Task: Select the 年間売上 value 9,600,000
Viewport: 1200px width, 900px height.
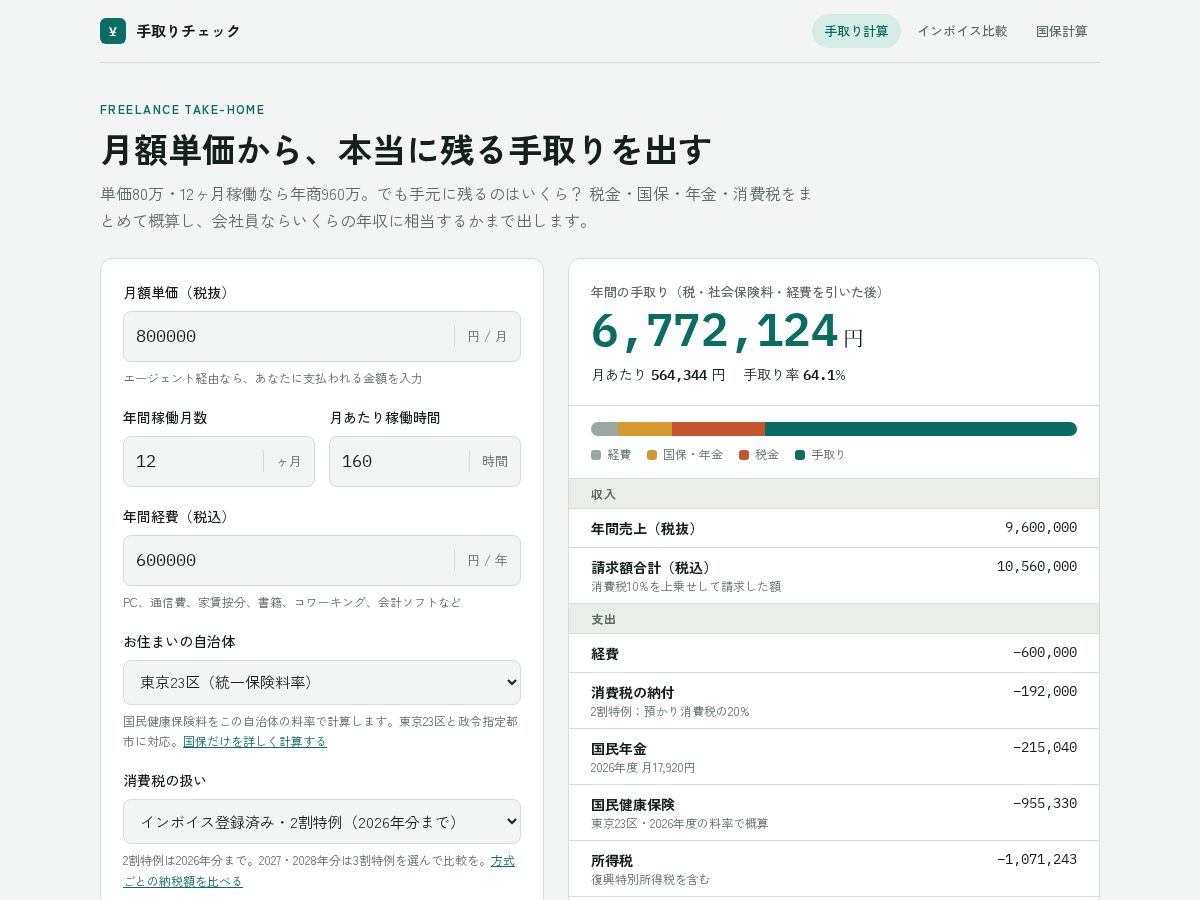Action: pos(1041,527)
